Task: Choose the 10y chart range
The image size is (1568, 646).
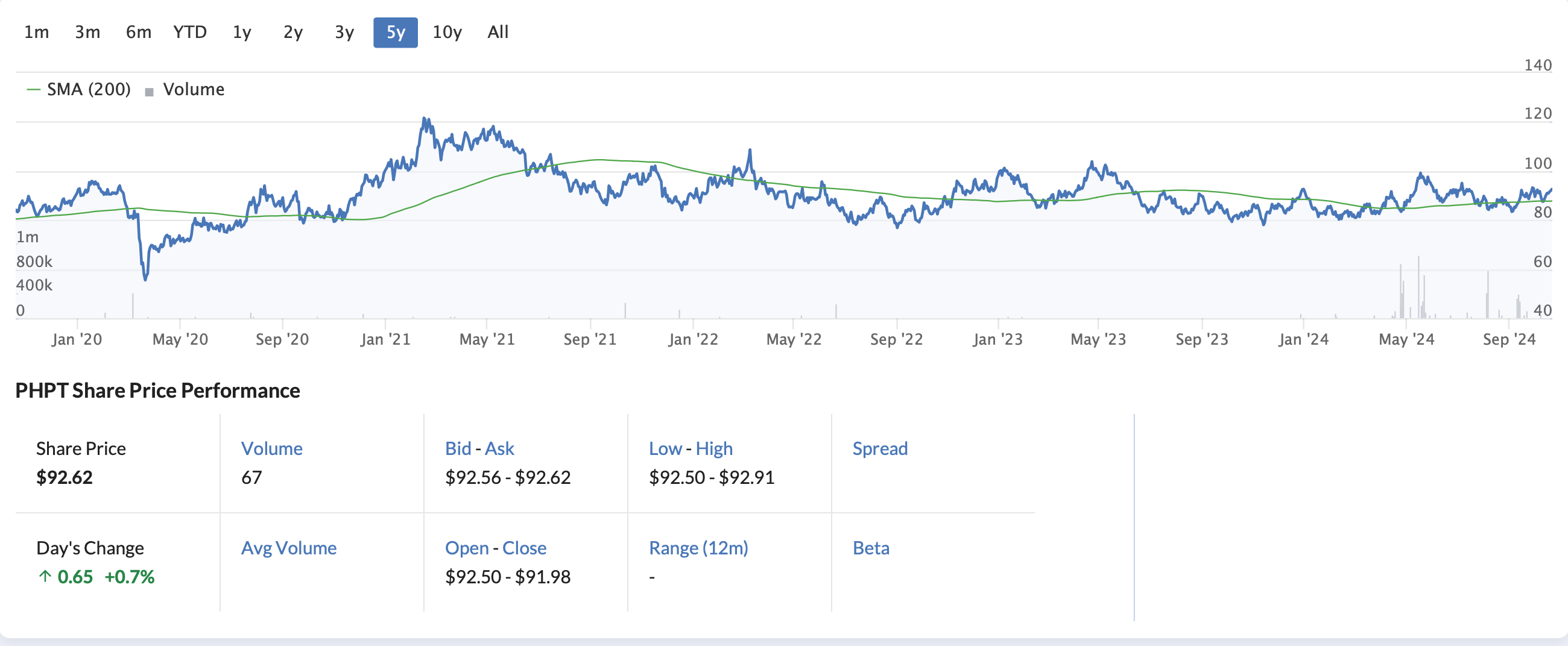Action: click(x=447, y=32)
